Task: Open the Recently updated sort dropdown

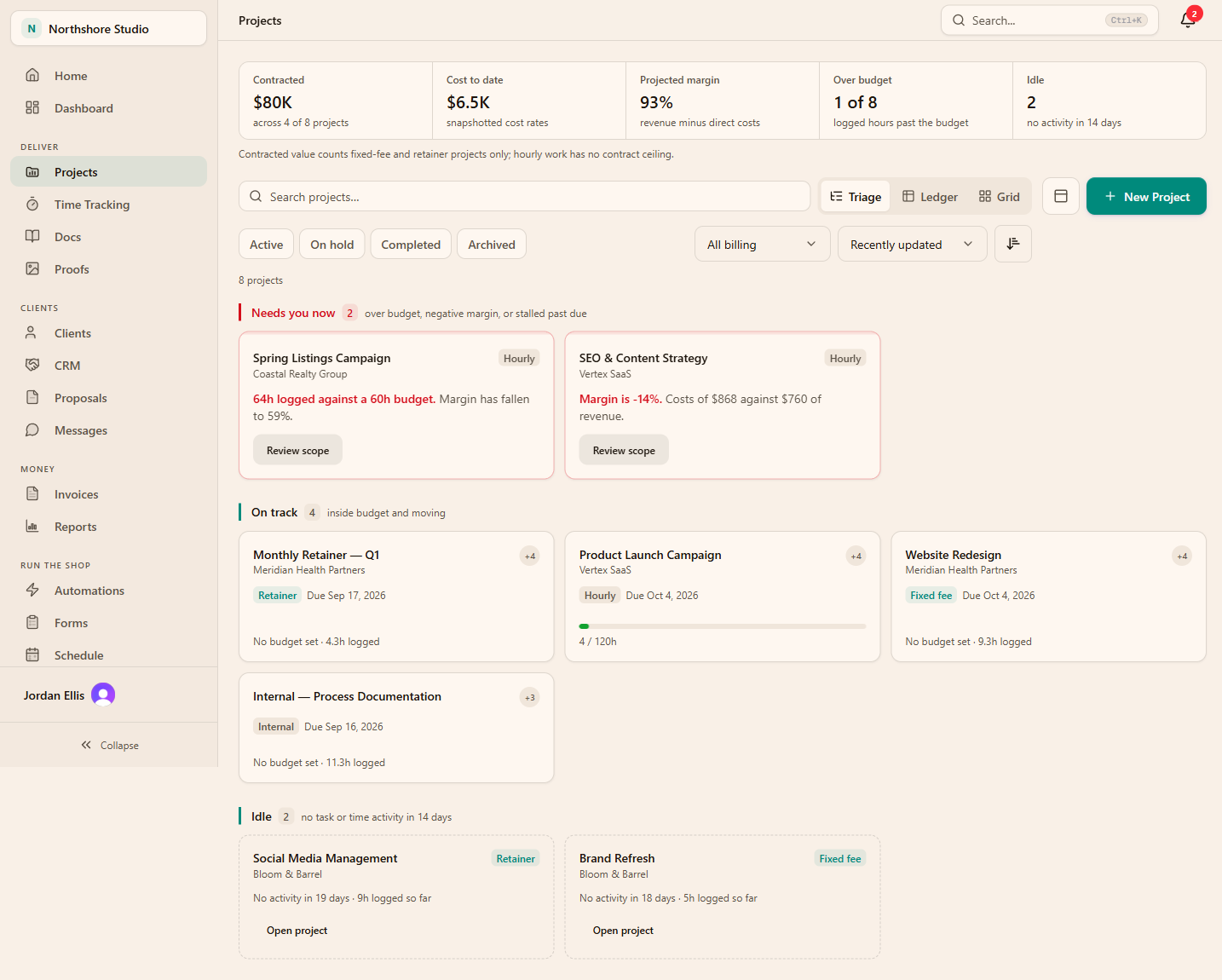Action: (913, 244)
